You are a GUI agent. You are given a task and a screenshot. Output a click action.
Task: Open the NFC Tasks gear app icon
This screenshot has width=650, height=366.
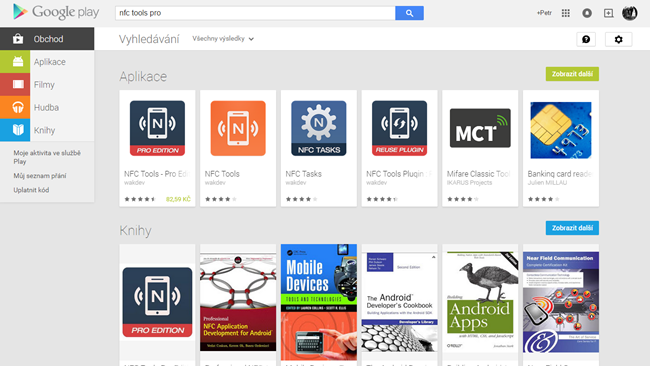pos(319,128)
